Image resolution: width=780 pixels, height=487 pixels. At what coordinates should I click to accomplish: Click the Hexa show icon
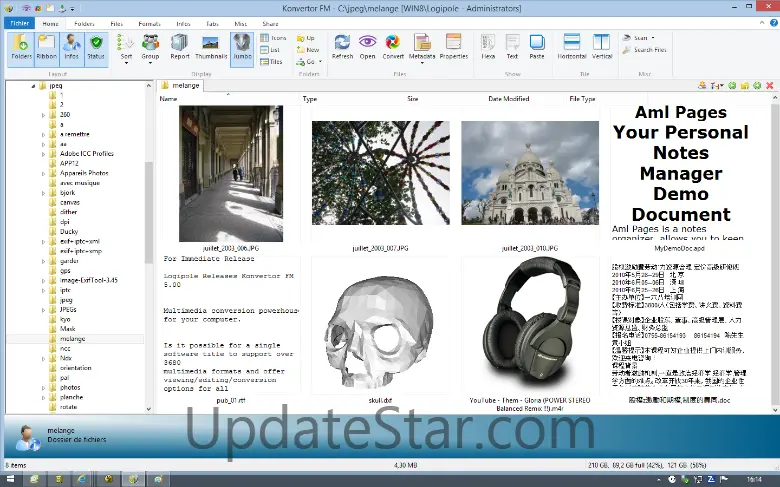tap(488, 46)
